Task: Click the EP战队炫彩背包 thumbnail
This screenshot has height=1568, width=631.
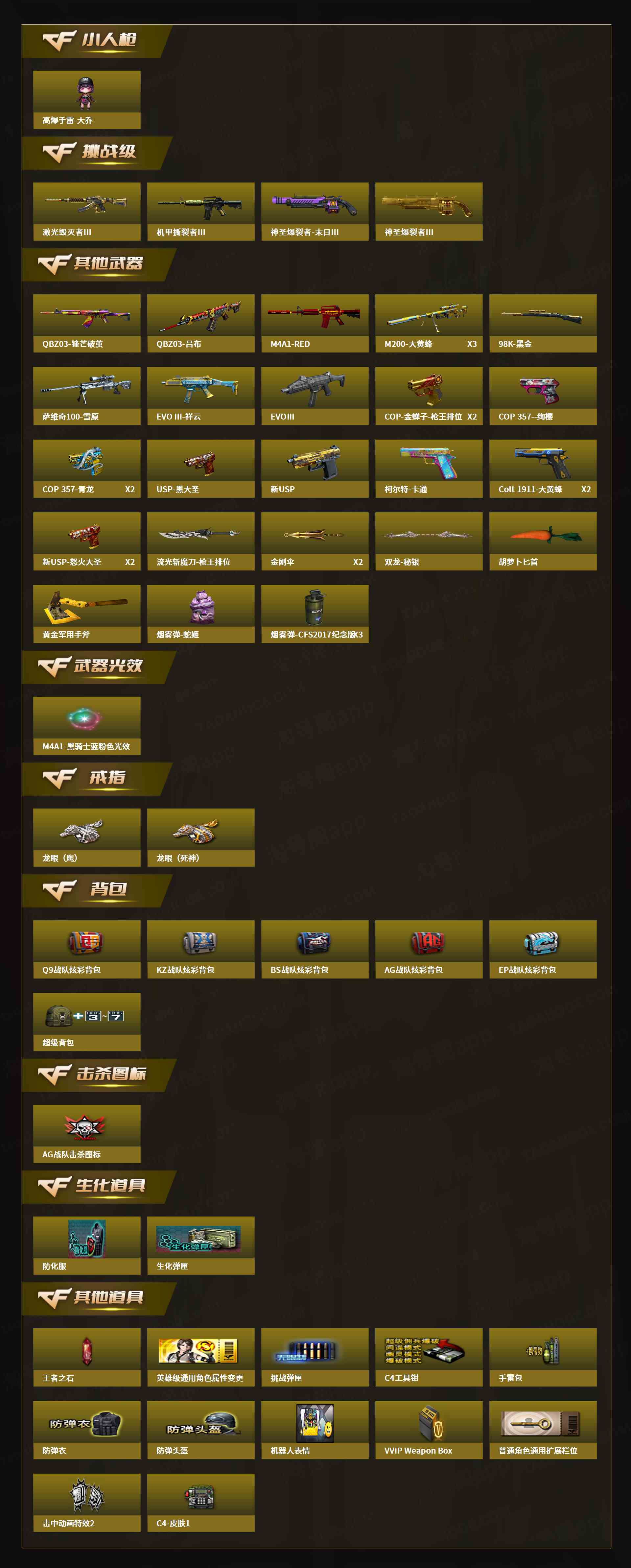Action: point(542,943)
